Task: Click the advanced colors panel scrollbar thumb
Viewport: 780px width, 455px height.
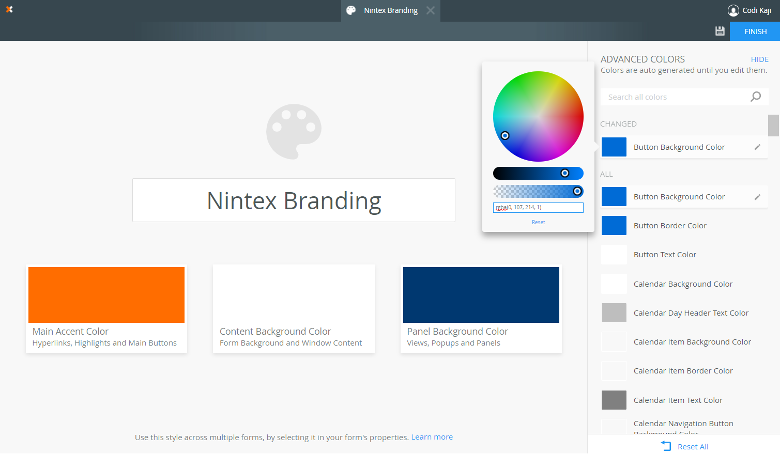Action: 773,125
